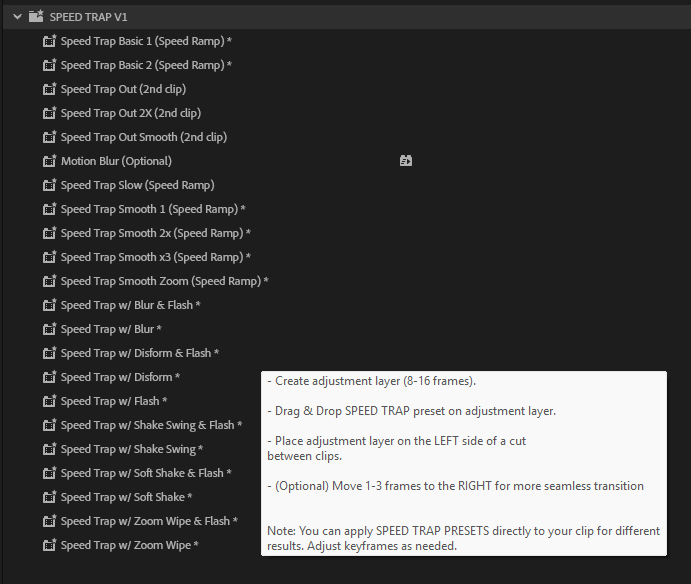Click preset icon for Speed Trap Basic 2
Image resolution: width=691 pixels, height=584 pixels.
tap(49, 65)
